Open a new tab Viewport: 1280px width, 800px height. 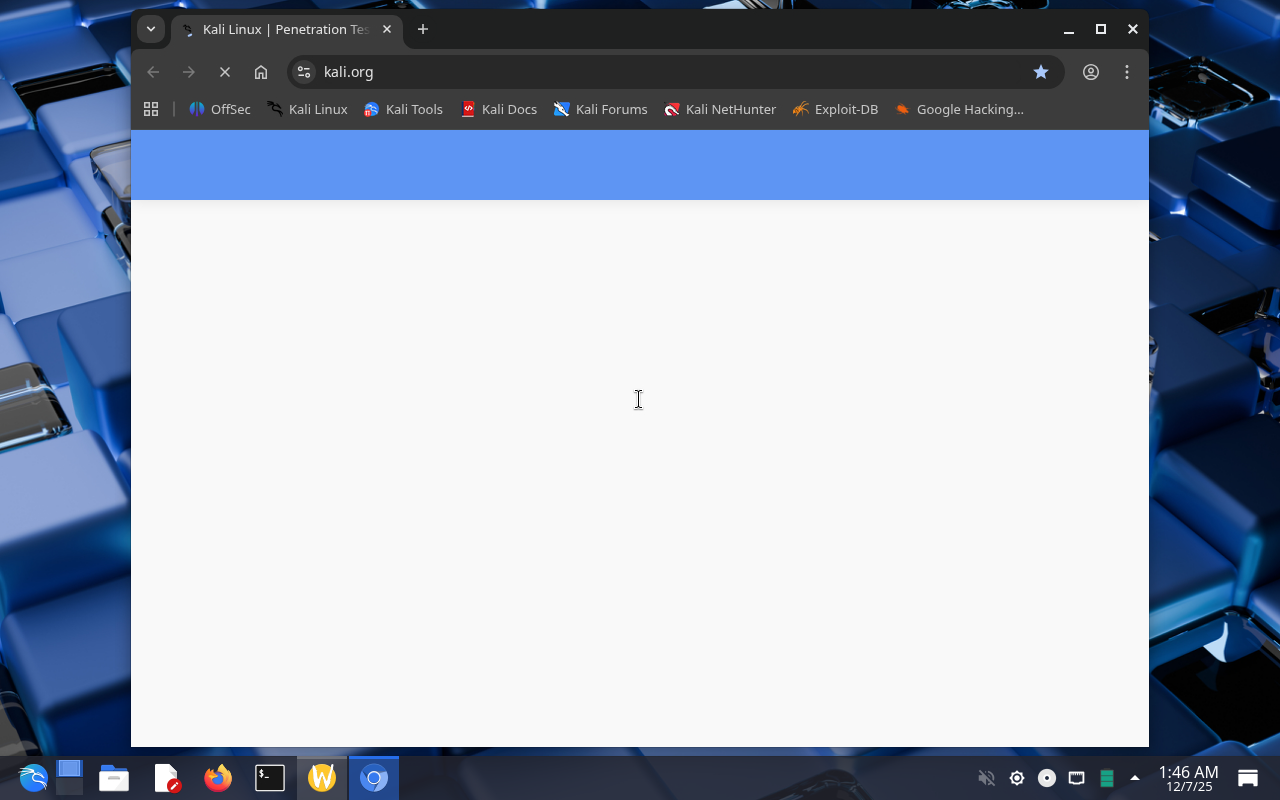coord(423,29)
